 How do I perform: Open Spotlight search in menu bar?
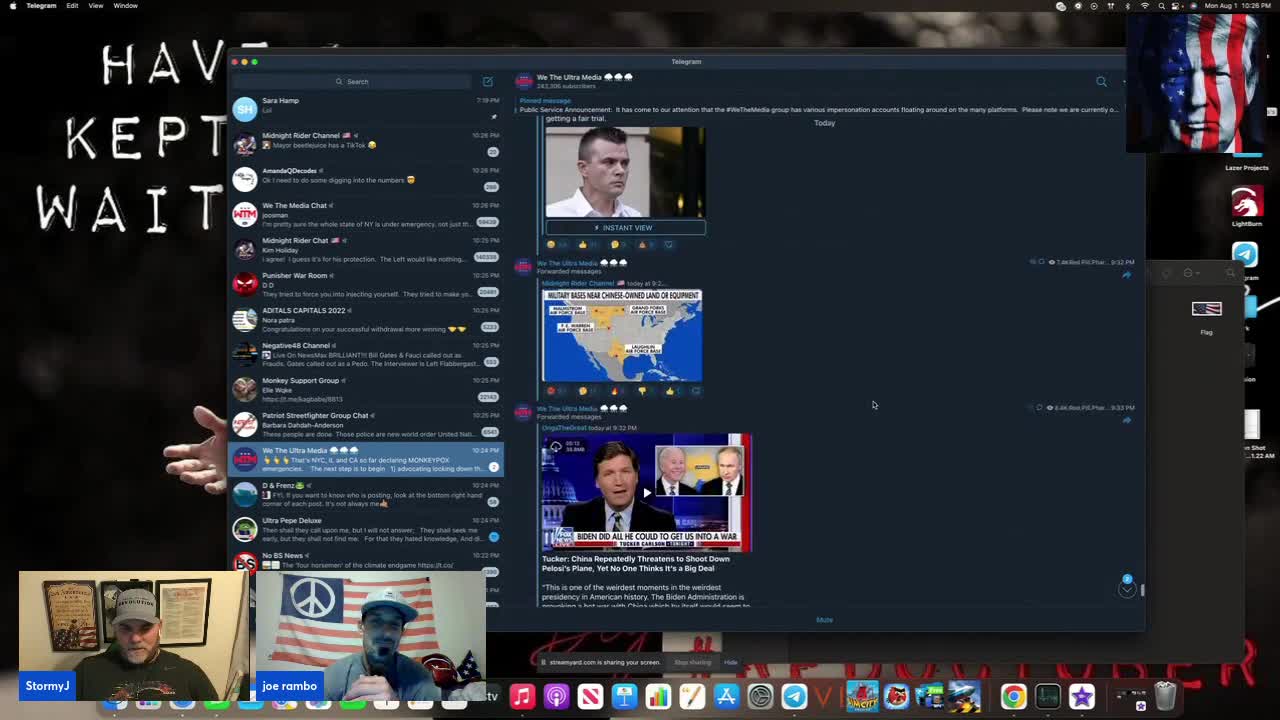[x=1161, y=6]
